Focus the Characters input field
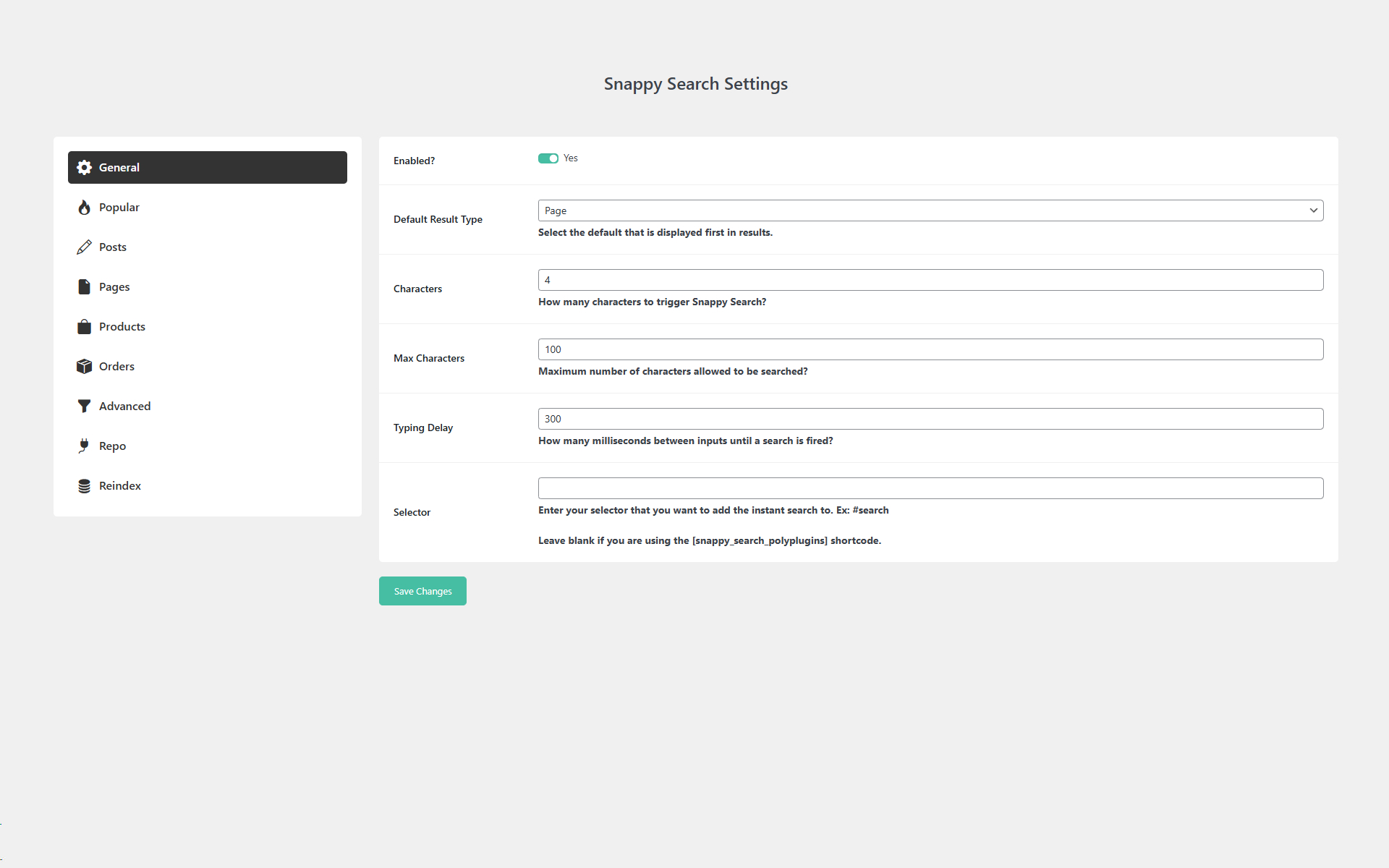1389x868 pixels. tap(930, 280)
